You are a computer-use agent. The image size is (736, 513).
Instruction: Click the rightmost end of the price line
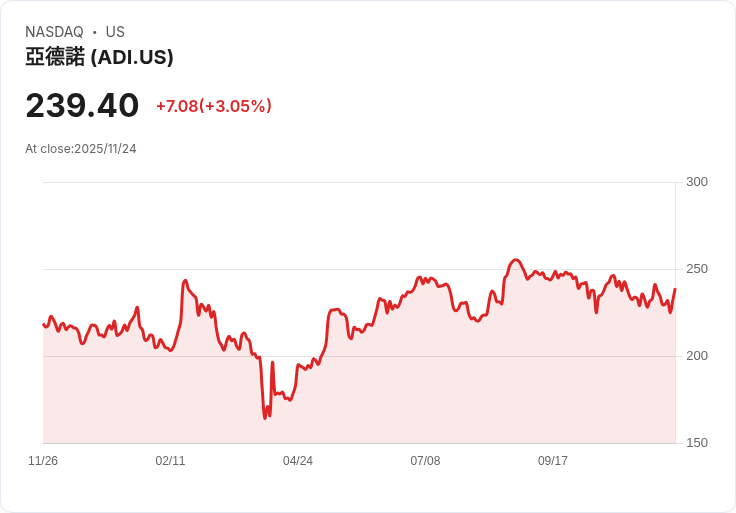coord(675,289)
